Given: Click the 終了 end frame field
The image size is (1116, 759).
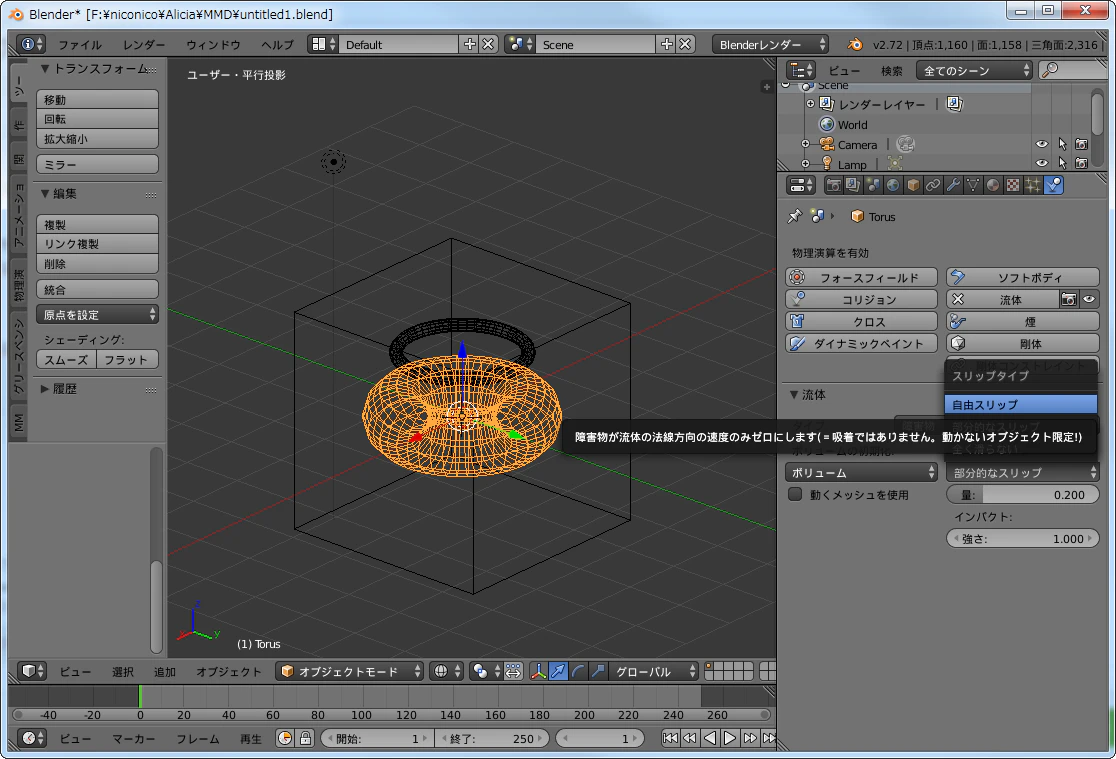Looking at the screenshot, I should pos(492,738).
